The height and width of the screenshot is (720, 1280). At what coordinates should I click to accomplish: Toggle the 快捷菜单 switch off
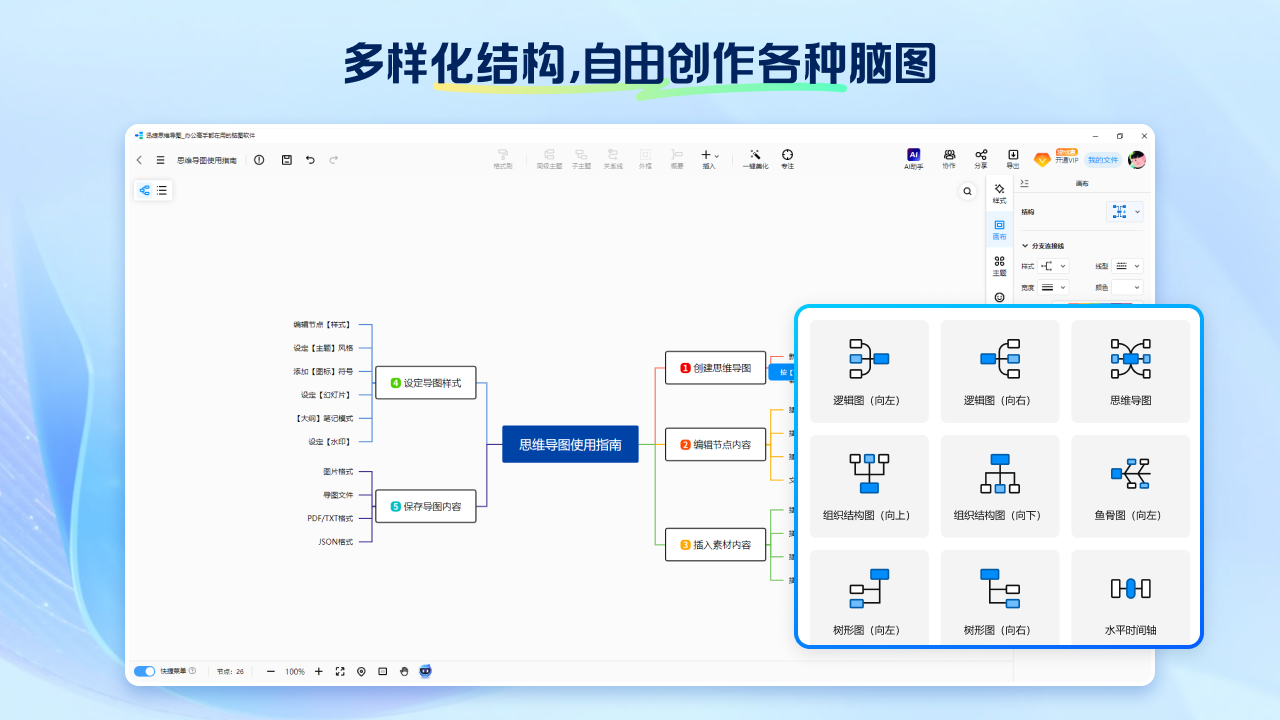[x=144, y=671]
